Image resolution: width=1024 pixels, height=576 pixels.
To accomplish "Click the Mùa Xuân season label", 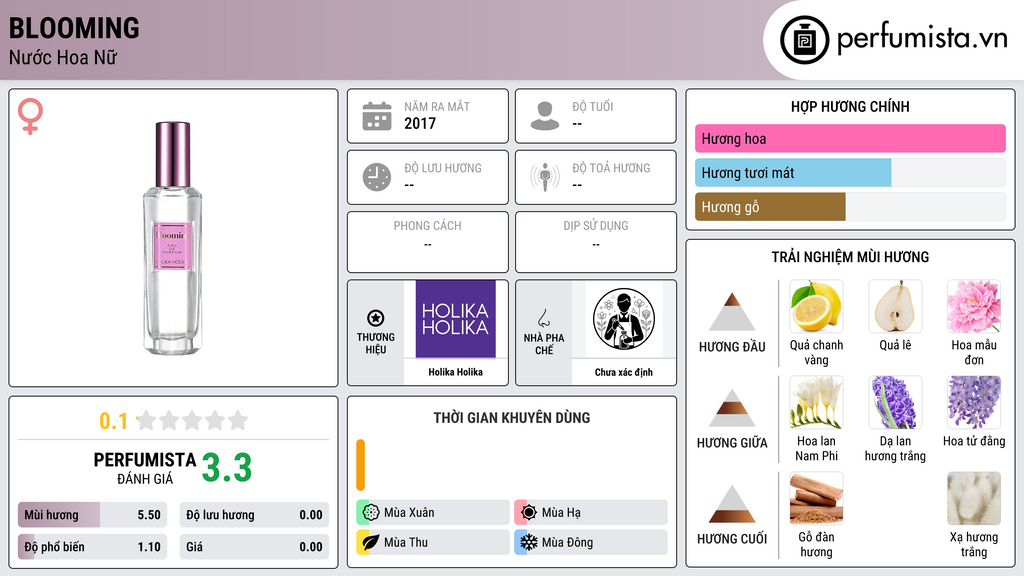I will pyautogui.click(x=409, y=513).
